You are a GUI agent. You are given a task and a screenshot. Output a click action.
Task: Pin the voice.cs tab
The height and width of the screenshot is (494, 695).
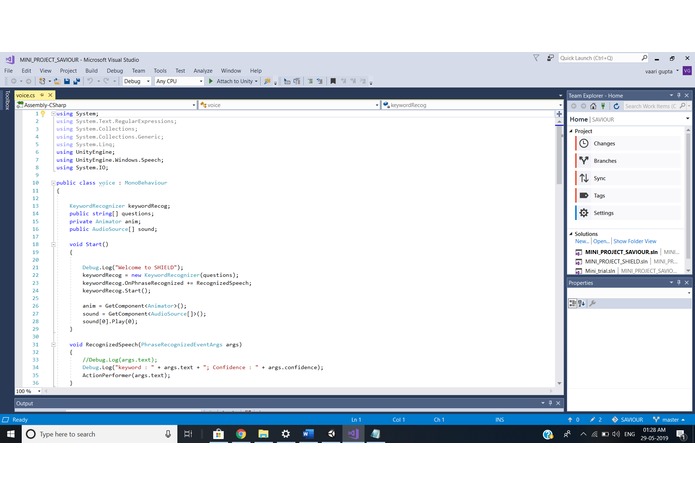click(43, 95)
